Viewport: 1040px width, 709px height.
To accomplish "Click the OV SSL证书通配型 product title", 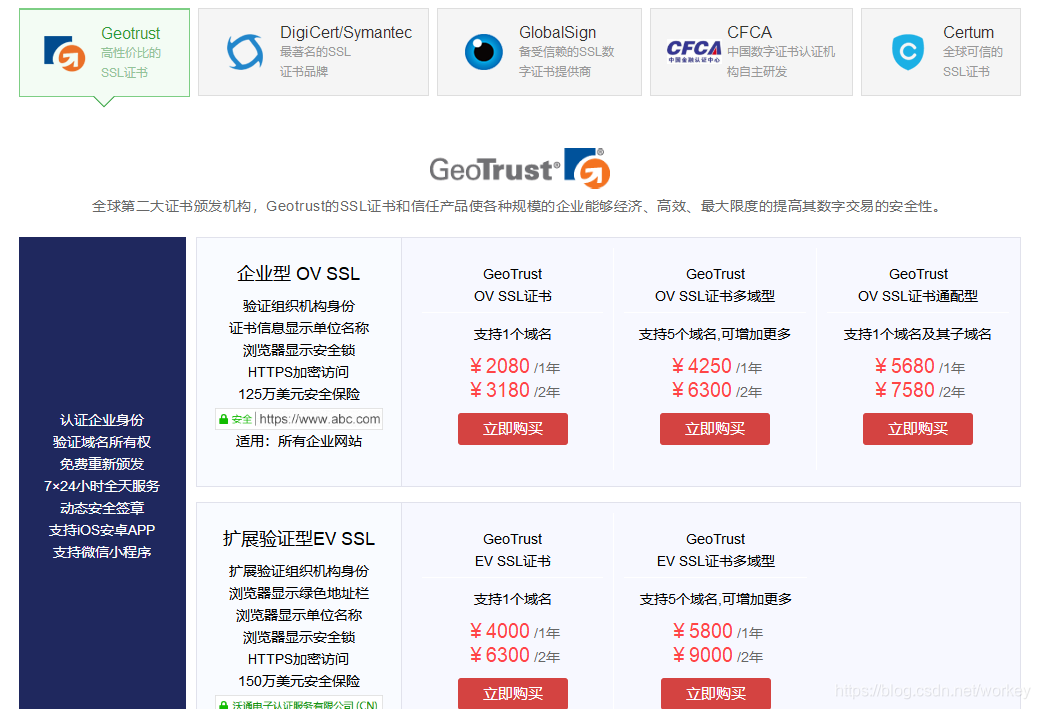I will tap(918, 285).
